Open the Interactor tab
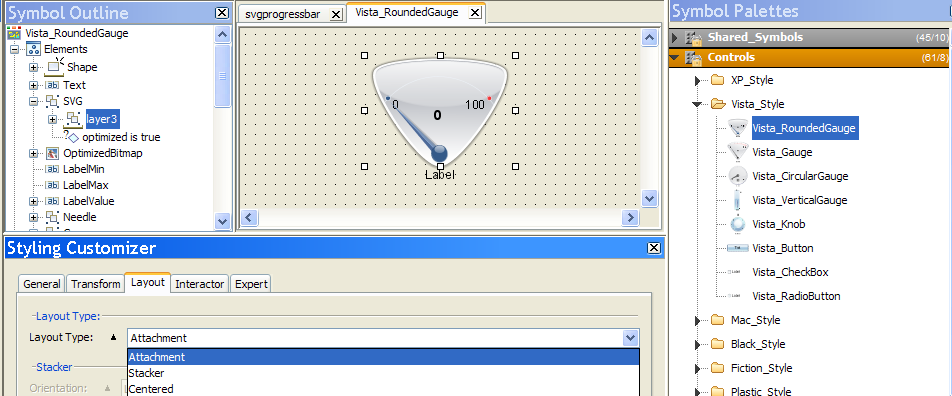 tap(199, 284)
